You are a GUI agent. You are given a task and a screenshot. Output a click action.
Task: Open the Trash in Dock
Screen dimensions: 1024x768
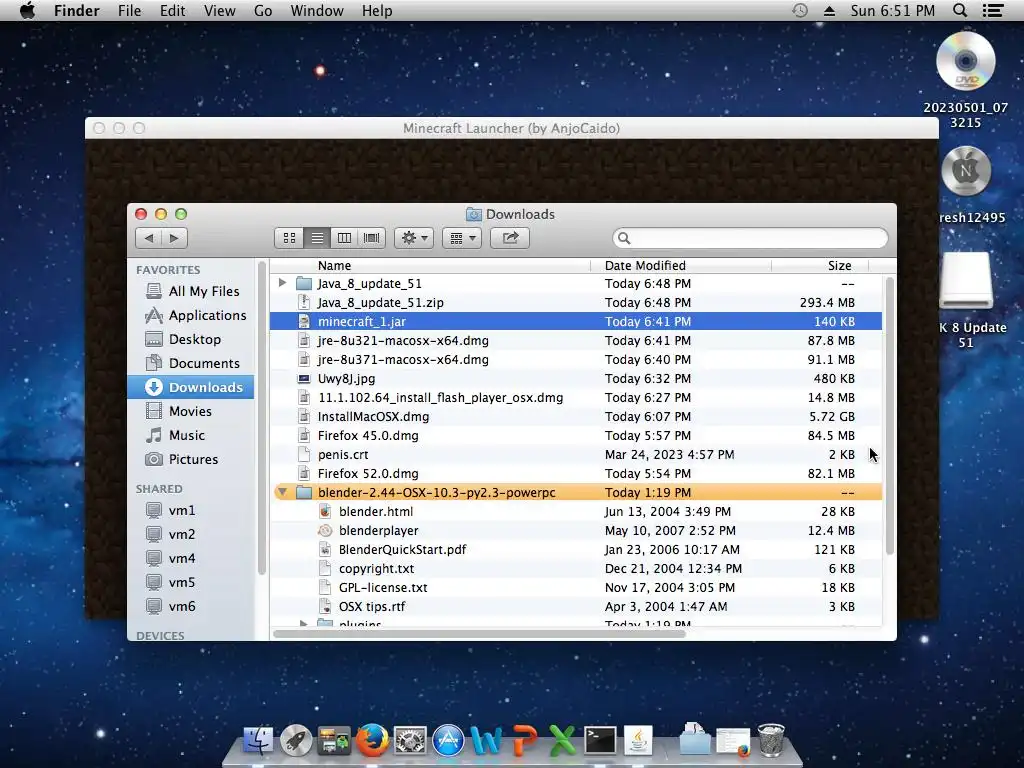(771, 739)
